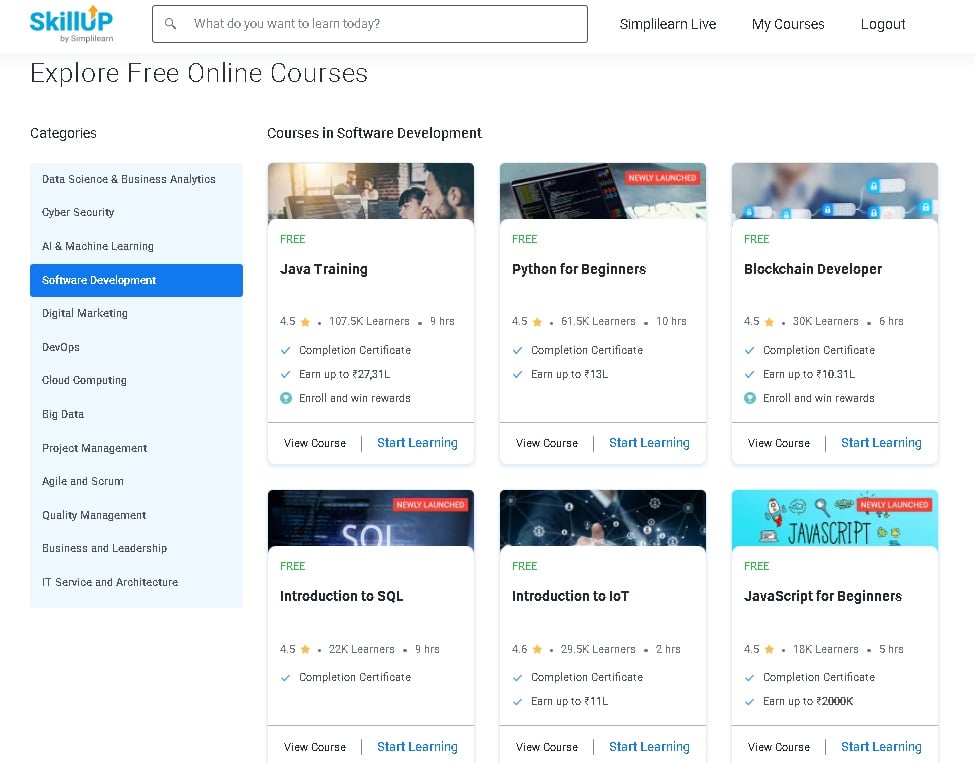Open the JavaScript banner thumbnail
The width and height of the screenshot is (975, 763).
click(x=834, y=519)
